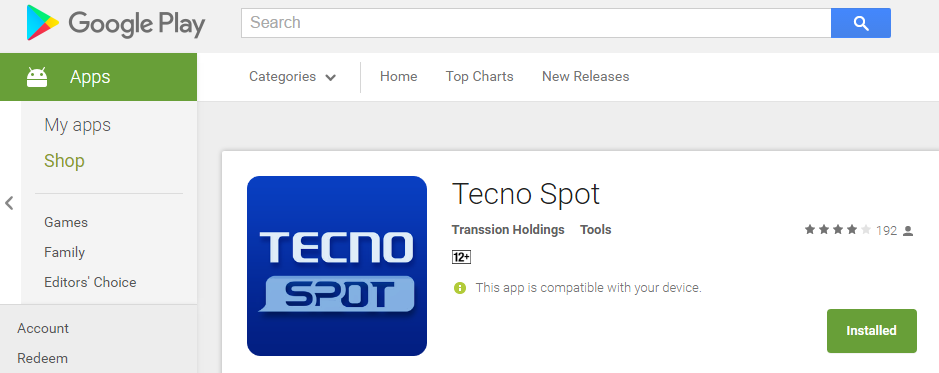Click the person icon next to 192
The width and height of the screenshot is (939, 373).
pos(908,231)
